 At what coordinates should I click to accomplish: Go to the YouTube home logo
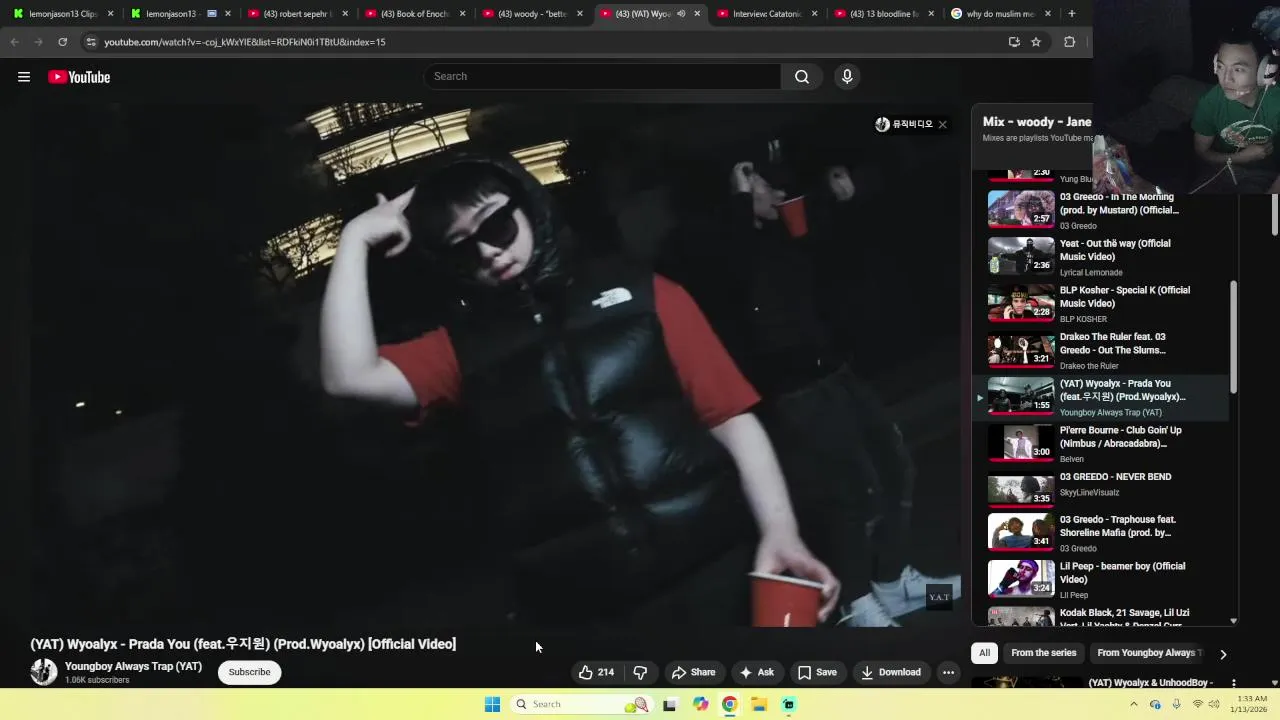coord(79,77)
